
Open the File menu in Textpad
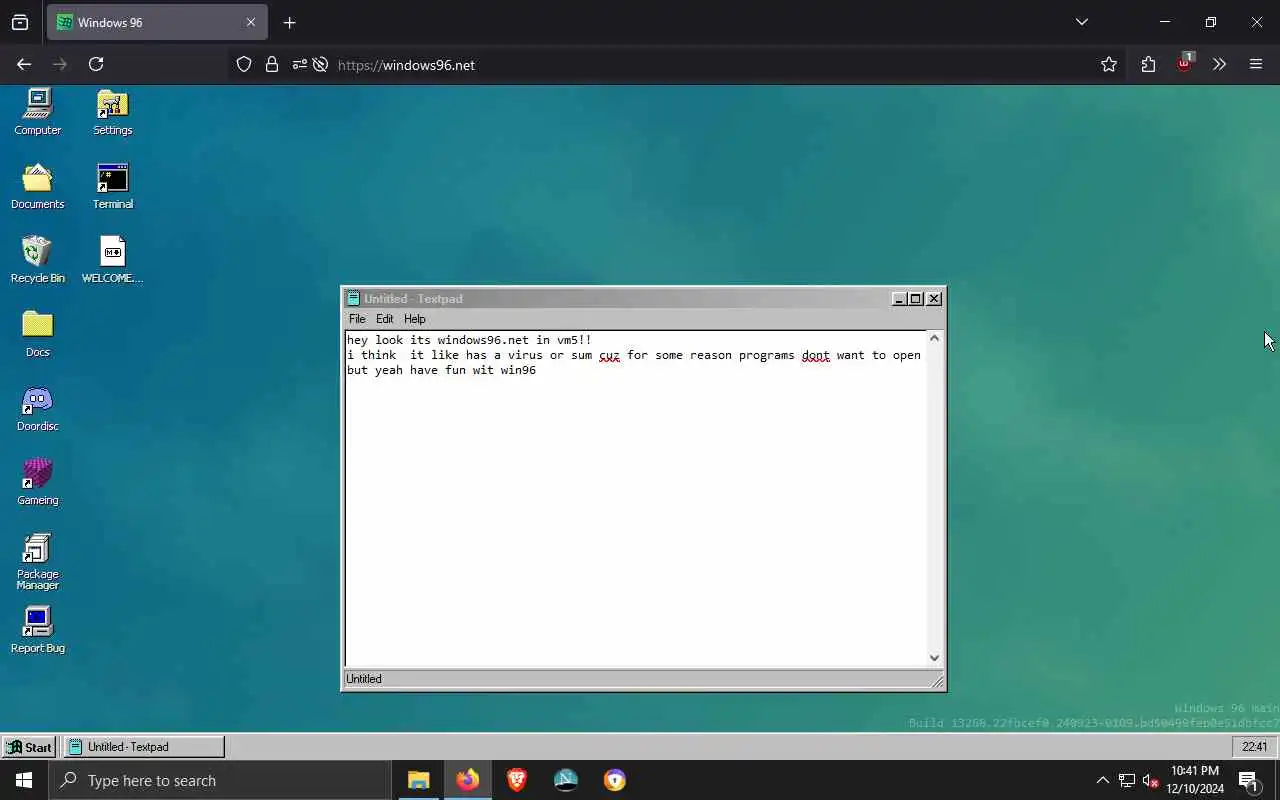(x=357, y=319)
